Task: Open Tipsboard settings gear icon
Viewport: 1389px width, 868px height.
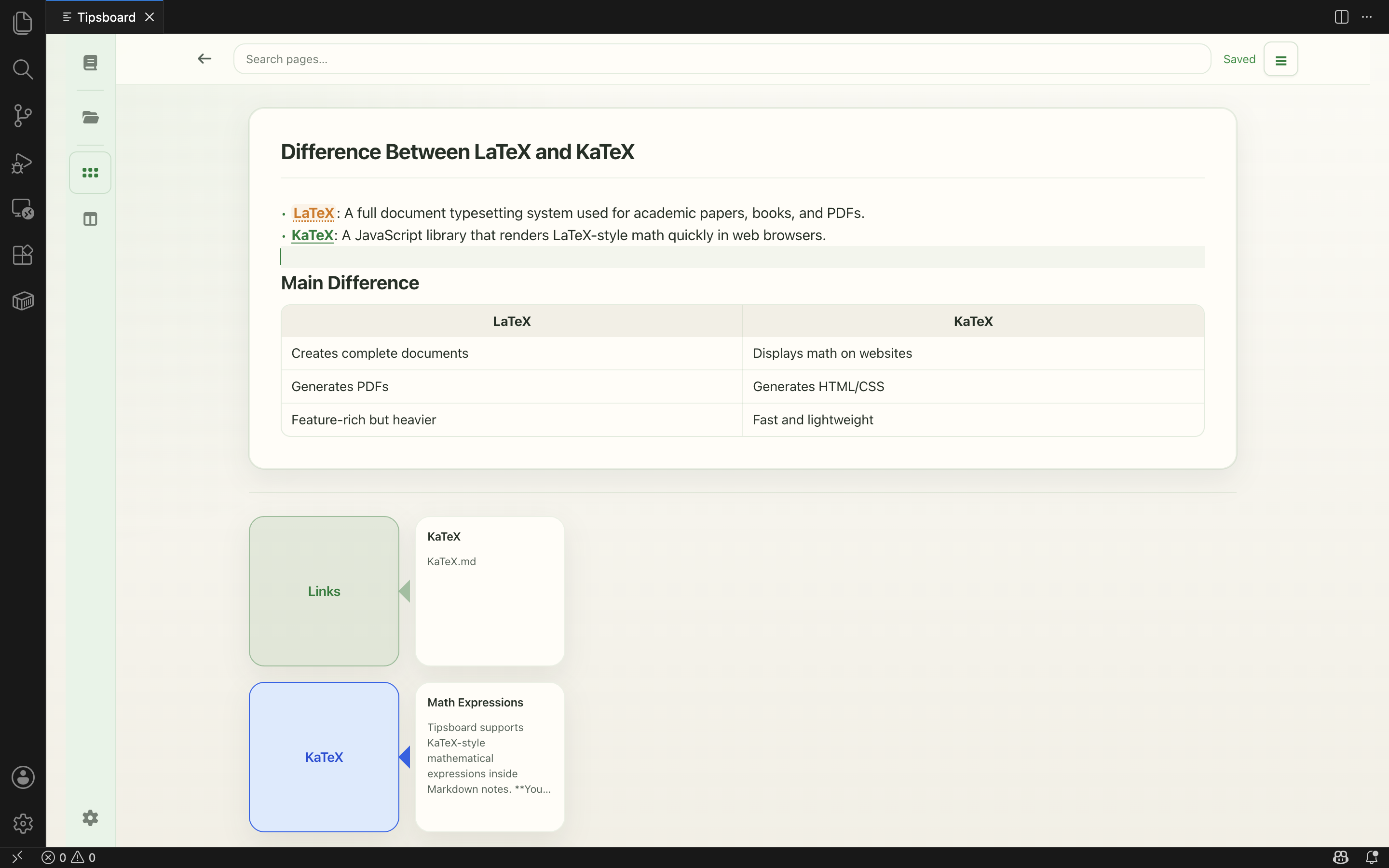Action: tap(90, 818)
